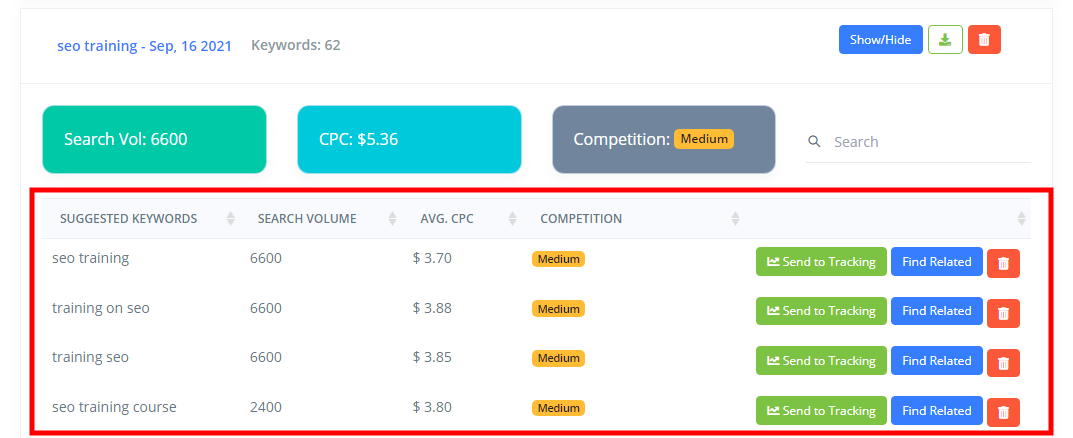The width and height of the screenshot is (1073, 438).
Task: Click the magnifier search icon
Action: [814, 142]
